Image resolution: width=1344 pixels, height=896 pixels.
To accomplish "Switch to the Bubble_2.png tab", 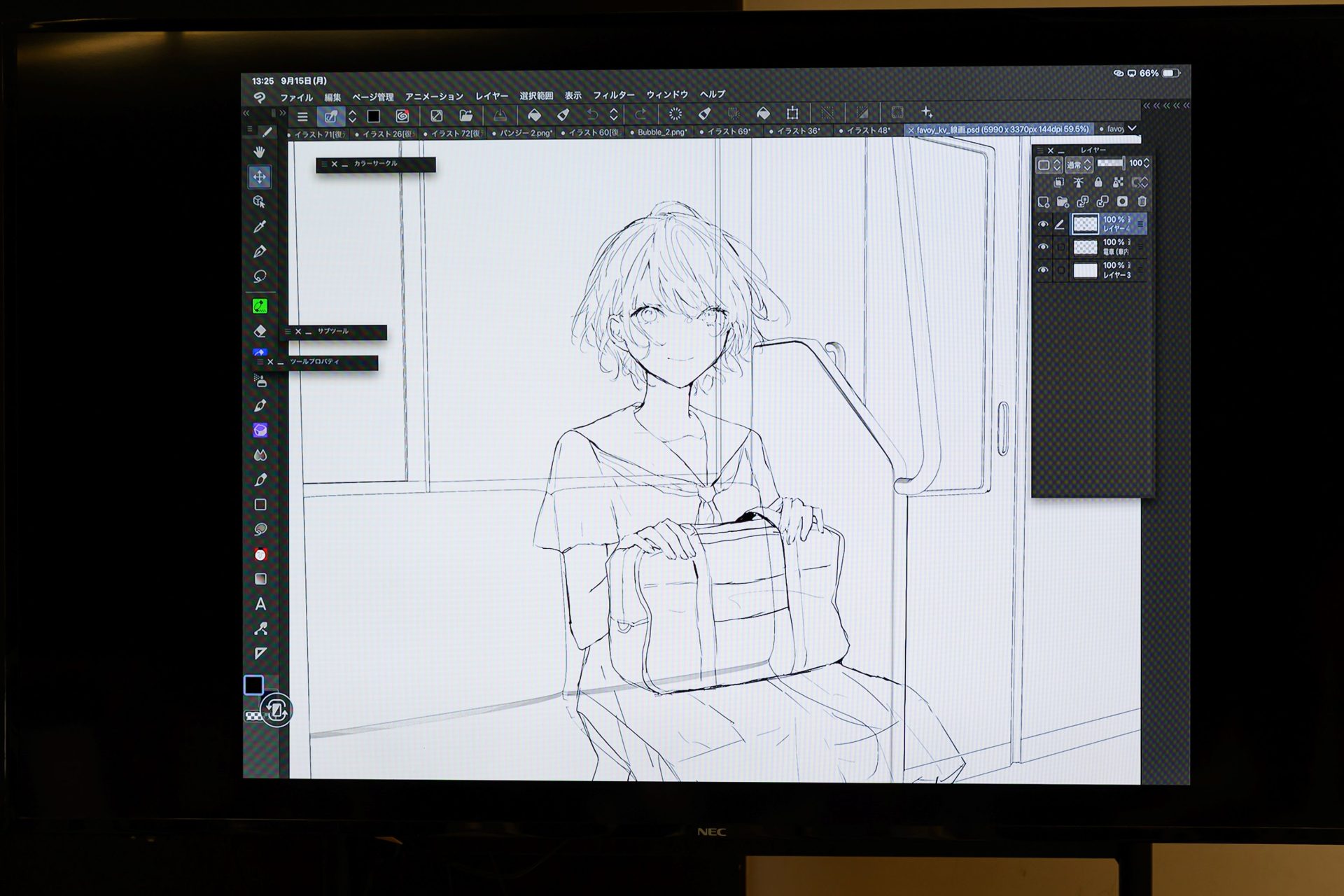I will pyautogui.click(x=661, y=132).
